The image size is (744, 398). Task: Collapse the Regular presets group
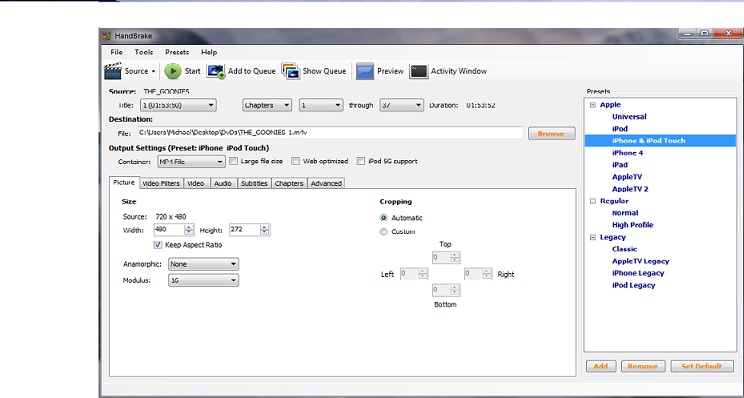pyautogui.click(x=593, y=201)
